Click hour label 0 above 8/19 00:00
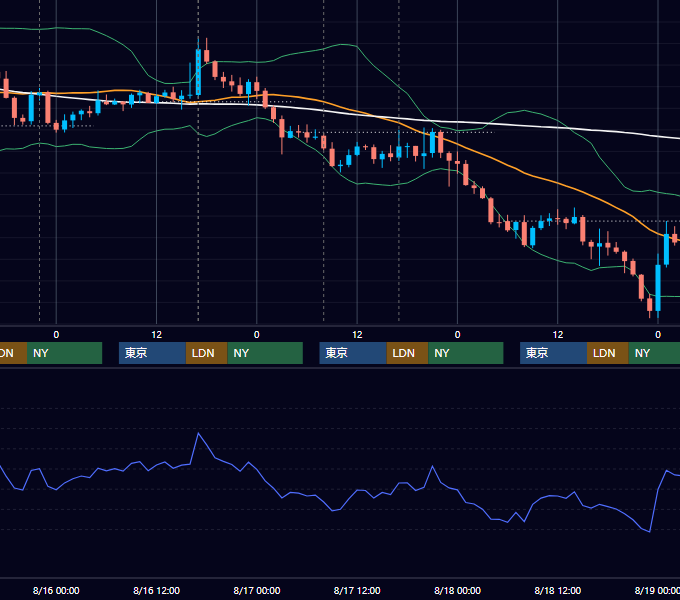This screenshot has width=680, height=600. click(x=658, y=335)
